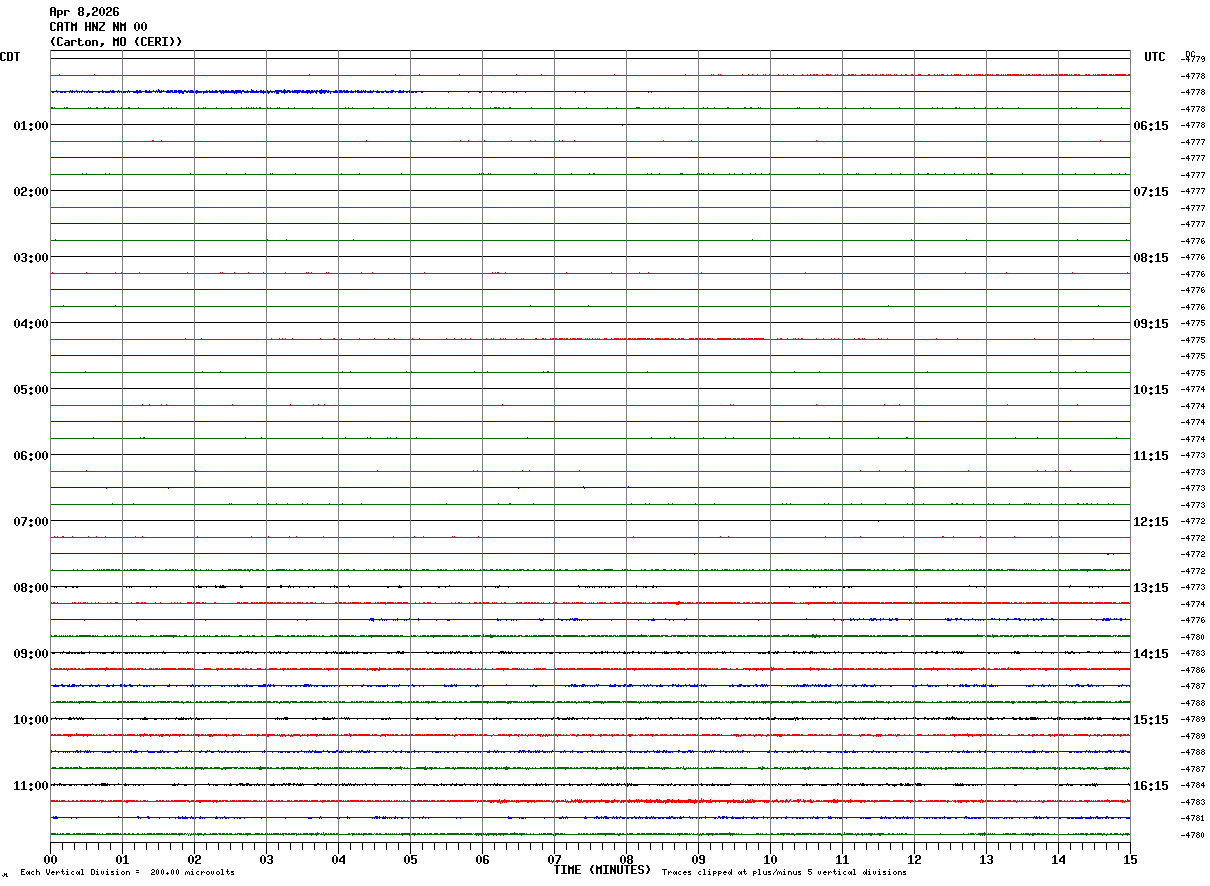Image resolution: width=1210 pixels, height=886 pixels.
Task: Click the CDT timezone label
Action: (10, 57)
